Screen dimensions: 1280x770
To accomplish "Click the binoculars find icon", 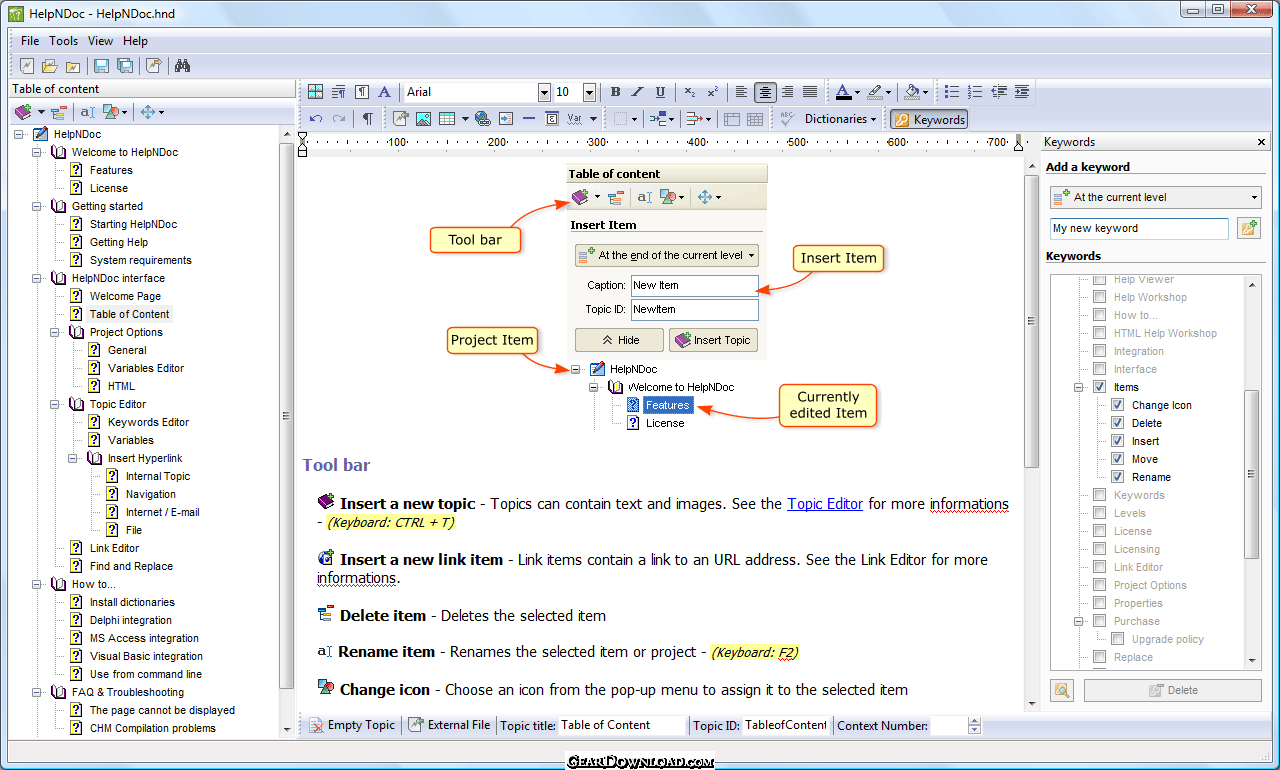I will pos(183,66).
